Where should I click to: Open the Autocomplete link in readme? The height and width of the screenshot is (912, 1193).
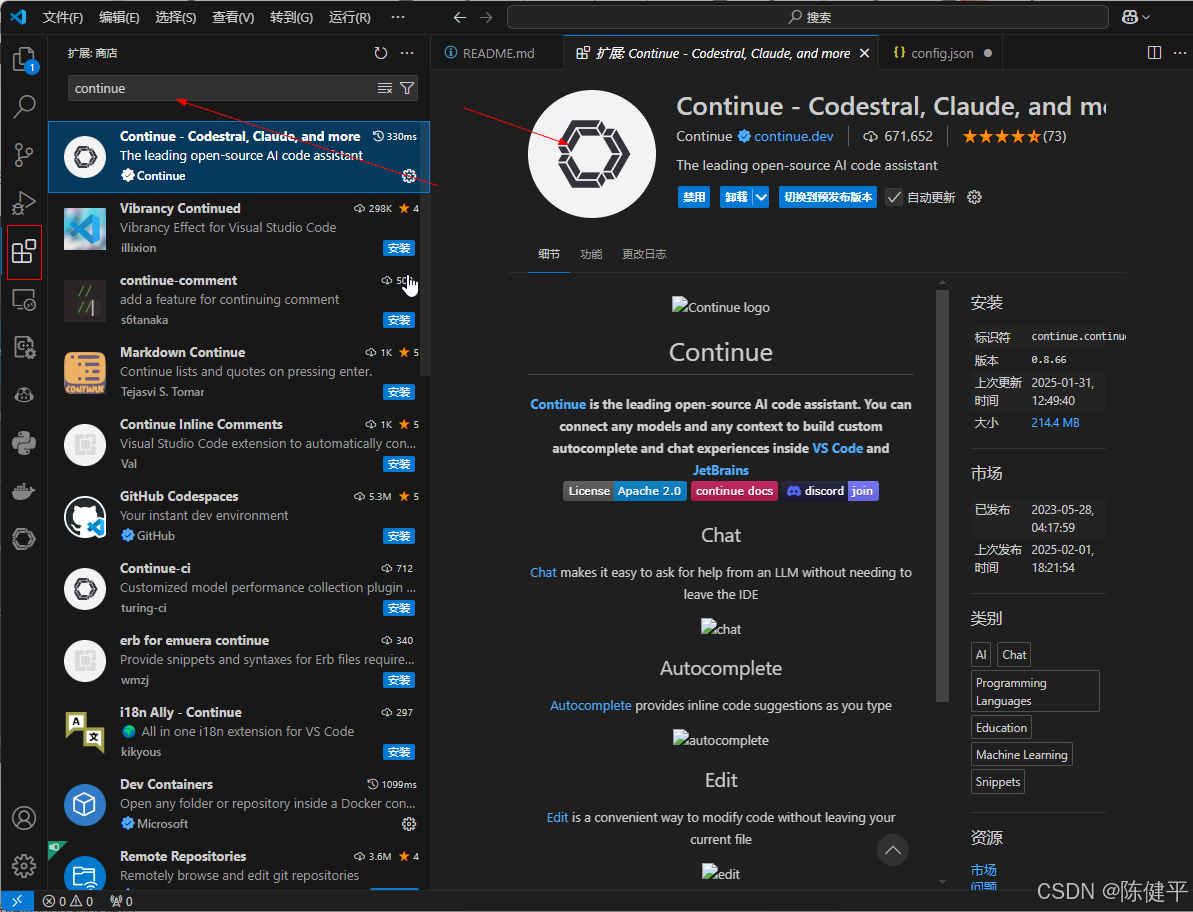pyautogui.click(x=590, y=705)
